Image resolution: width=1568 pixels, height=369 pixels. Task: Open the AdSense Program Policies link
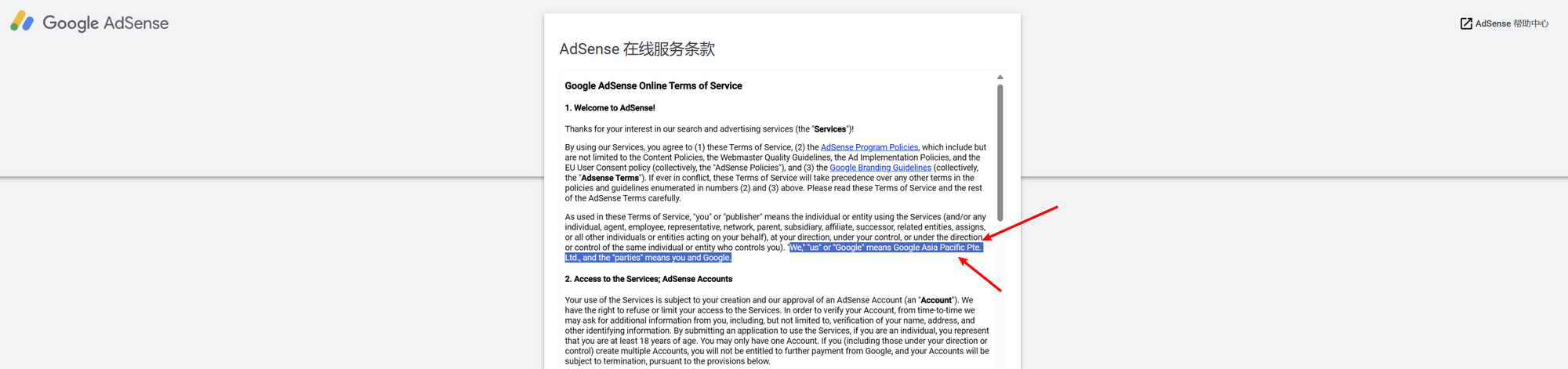pyautogui.click(x=869, y=147)
